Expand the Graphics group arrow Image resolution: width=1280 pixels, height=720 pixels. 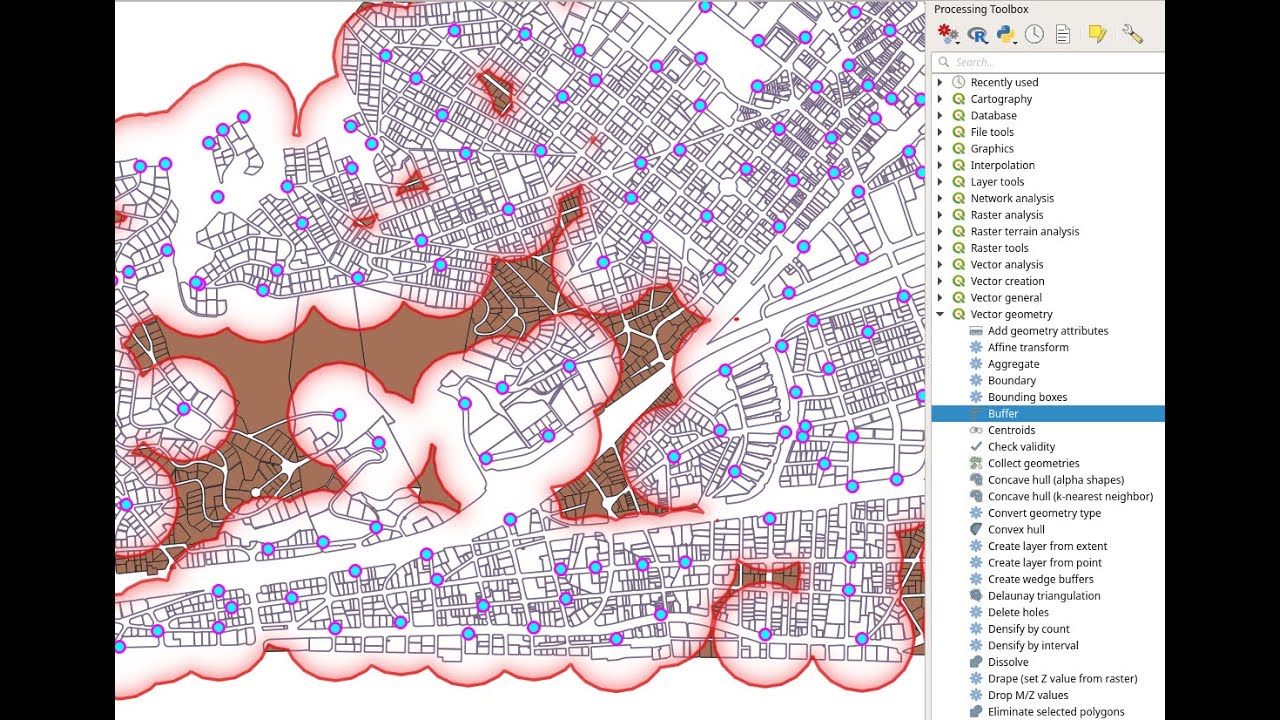pos(940,148)
